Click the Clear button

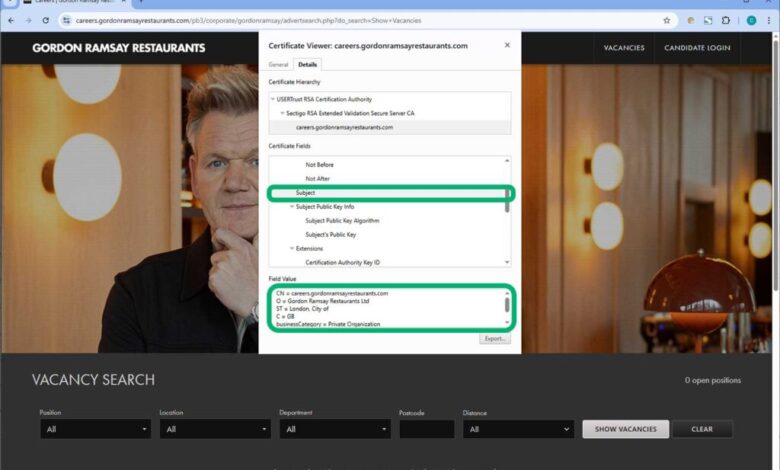702,429
